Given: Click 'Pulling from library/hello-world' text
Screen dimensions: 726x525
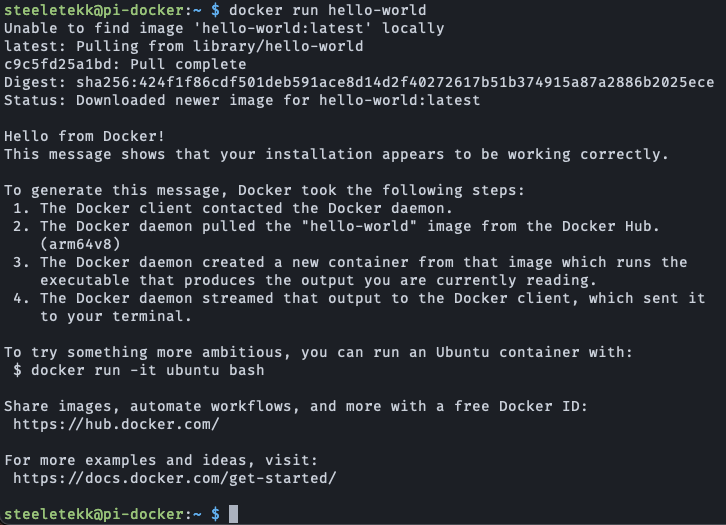Looking at the screenshot, I should tap(219, 46).
